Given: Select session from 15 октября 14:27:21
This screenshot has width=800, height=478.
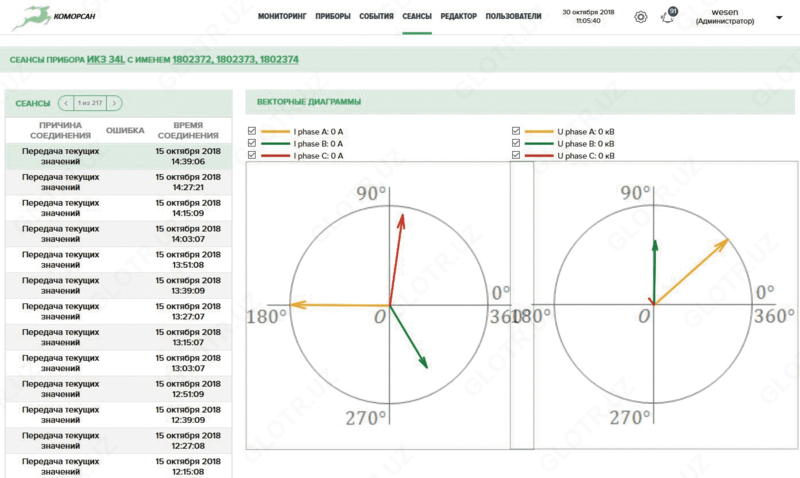Looking at the screenshot, I should [x=119, y=181].
